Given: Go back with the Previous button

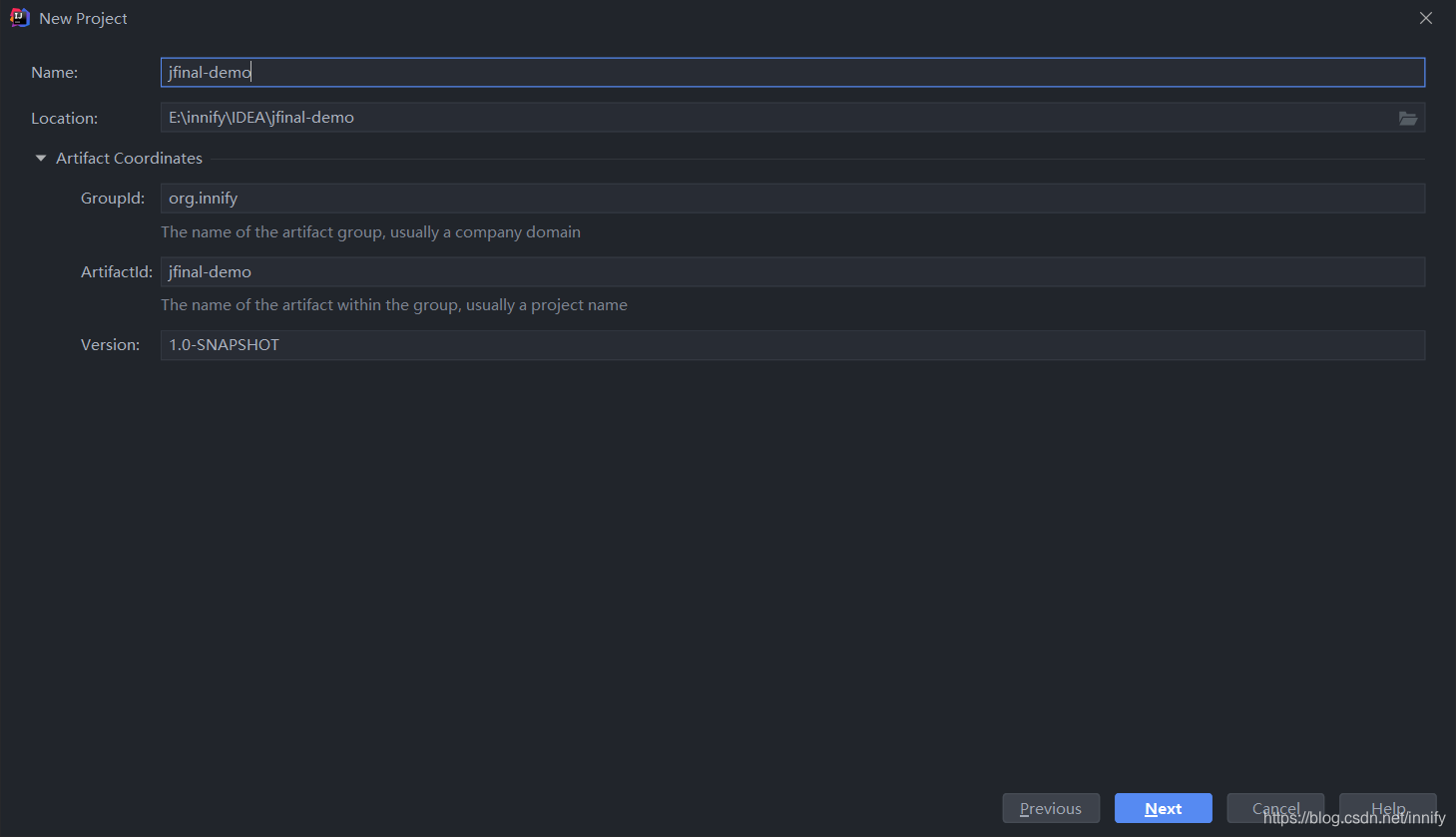Looking at the screenshot, I should [1051, 808].
